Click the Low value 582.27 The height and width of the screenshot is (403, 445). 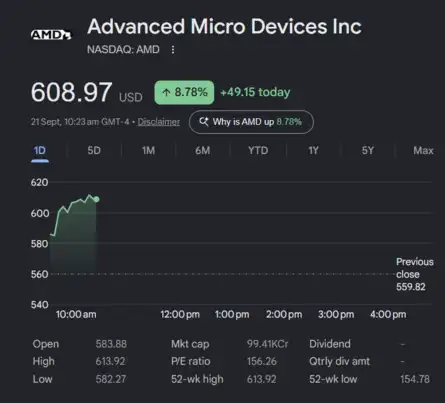[111, 379]
